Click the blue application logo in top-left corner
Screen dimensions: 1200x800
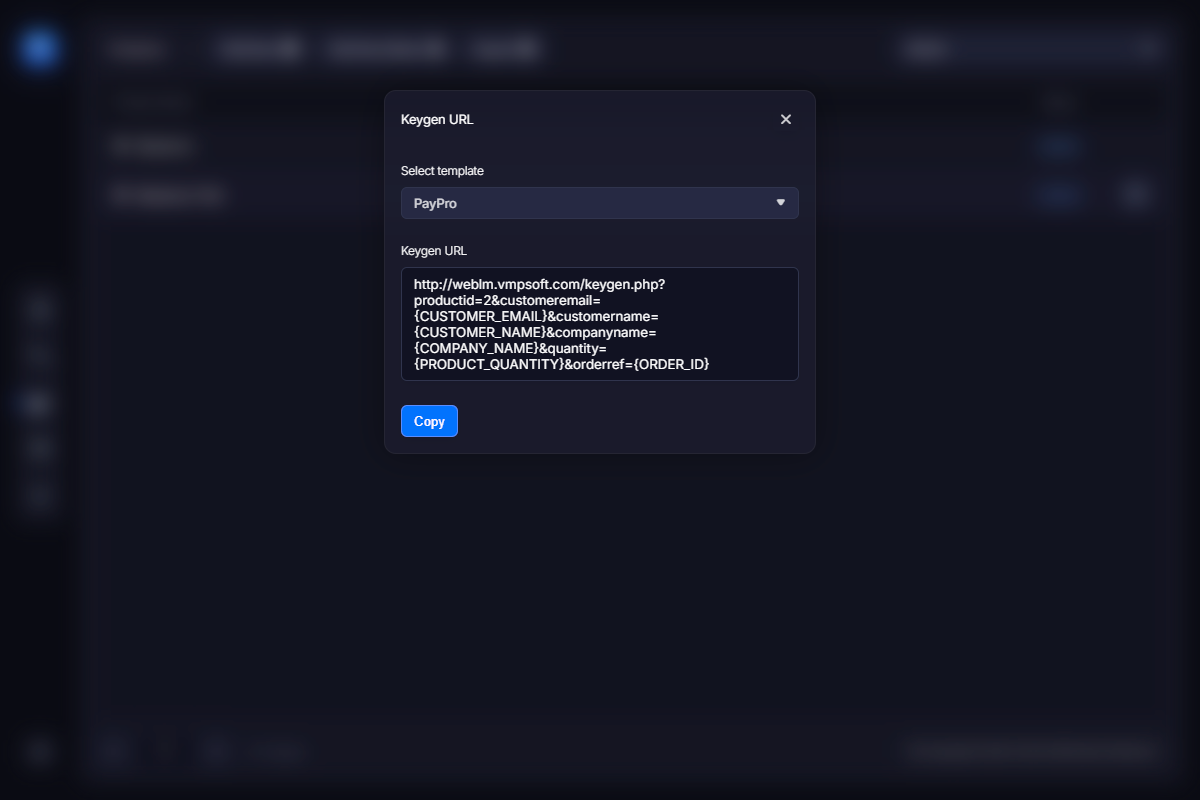[37, 48]
